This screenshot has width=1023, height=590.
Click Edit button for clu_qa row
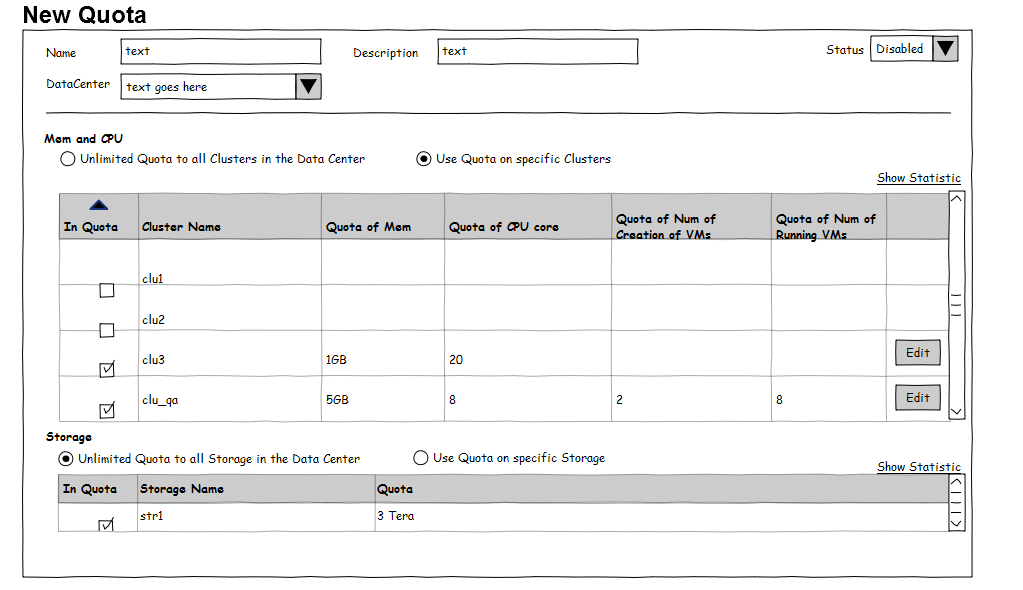pos(917,398)
